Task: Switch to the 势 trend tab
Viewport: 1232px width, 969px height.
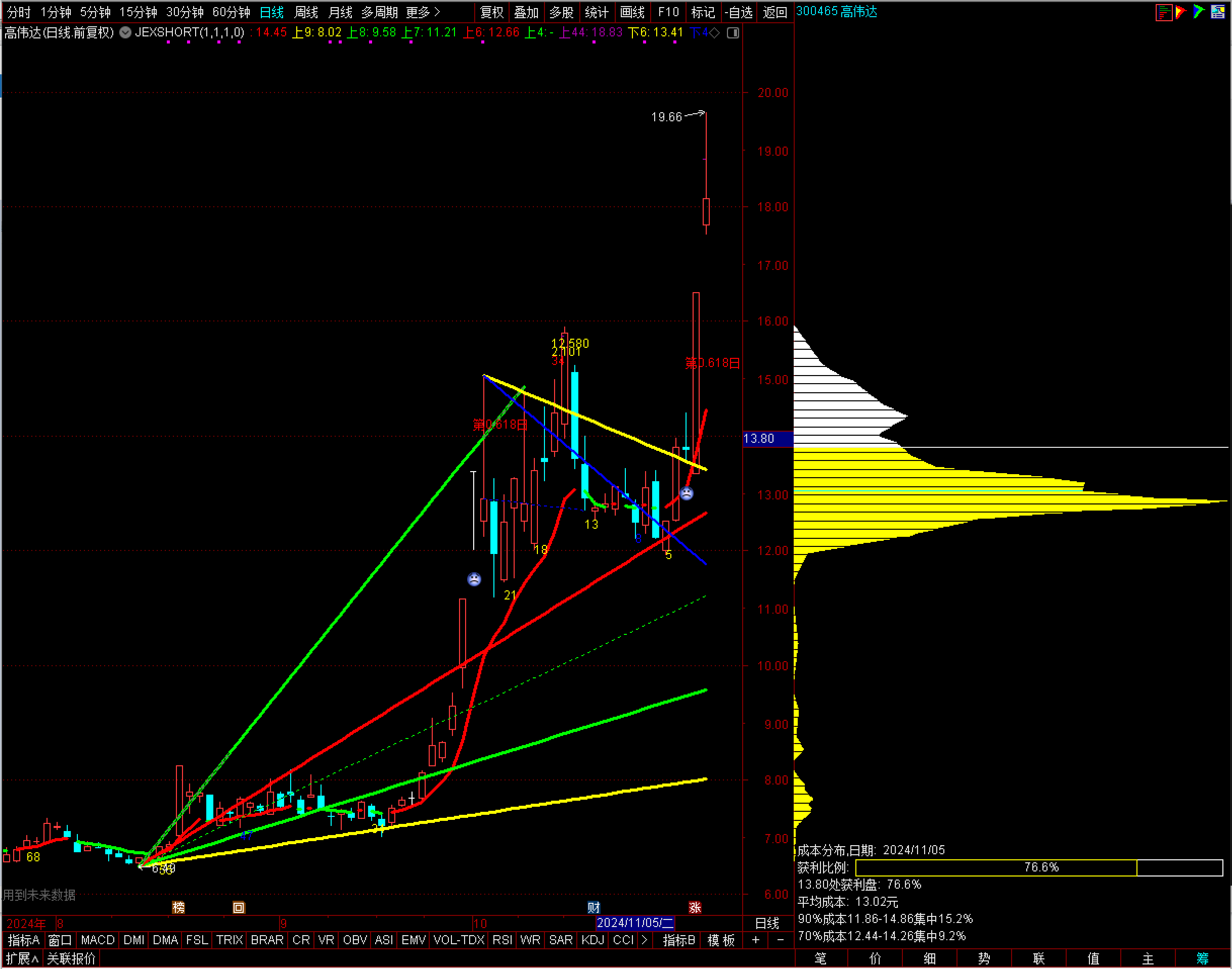Action: tap(984, 959)
